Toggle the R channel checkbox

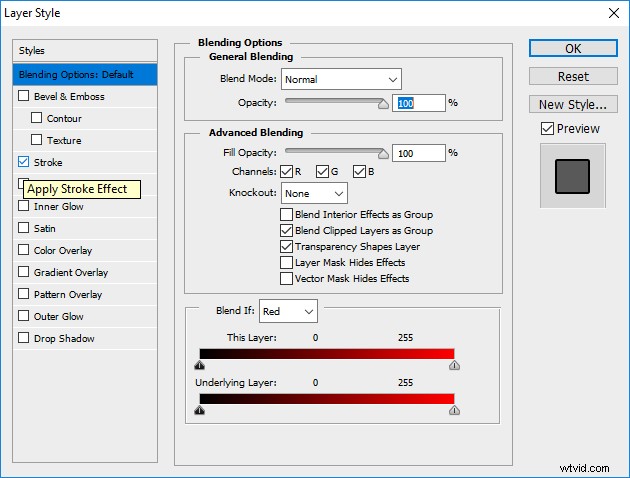tap(286, 172)
